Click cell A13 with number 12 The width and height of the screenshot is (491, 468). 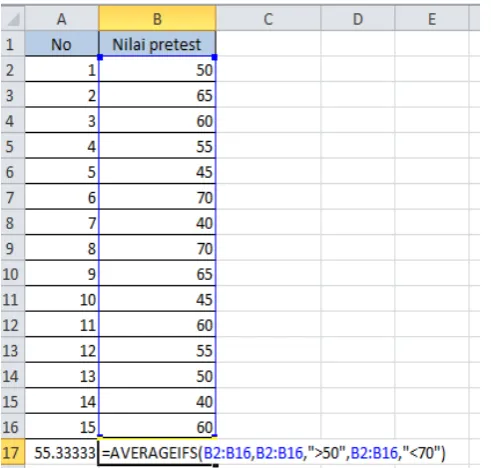coord(62,350)
